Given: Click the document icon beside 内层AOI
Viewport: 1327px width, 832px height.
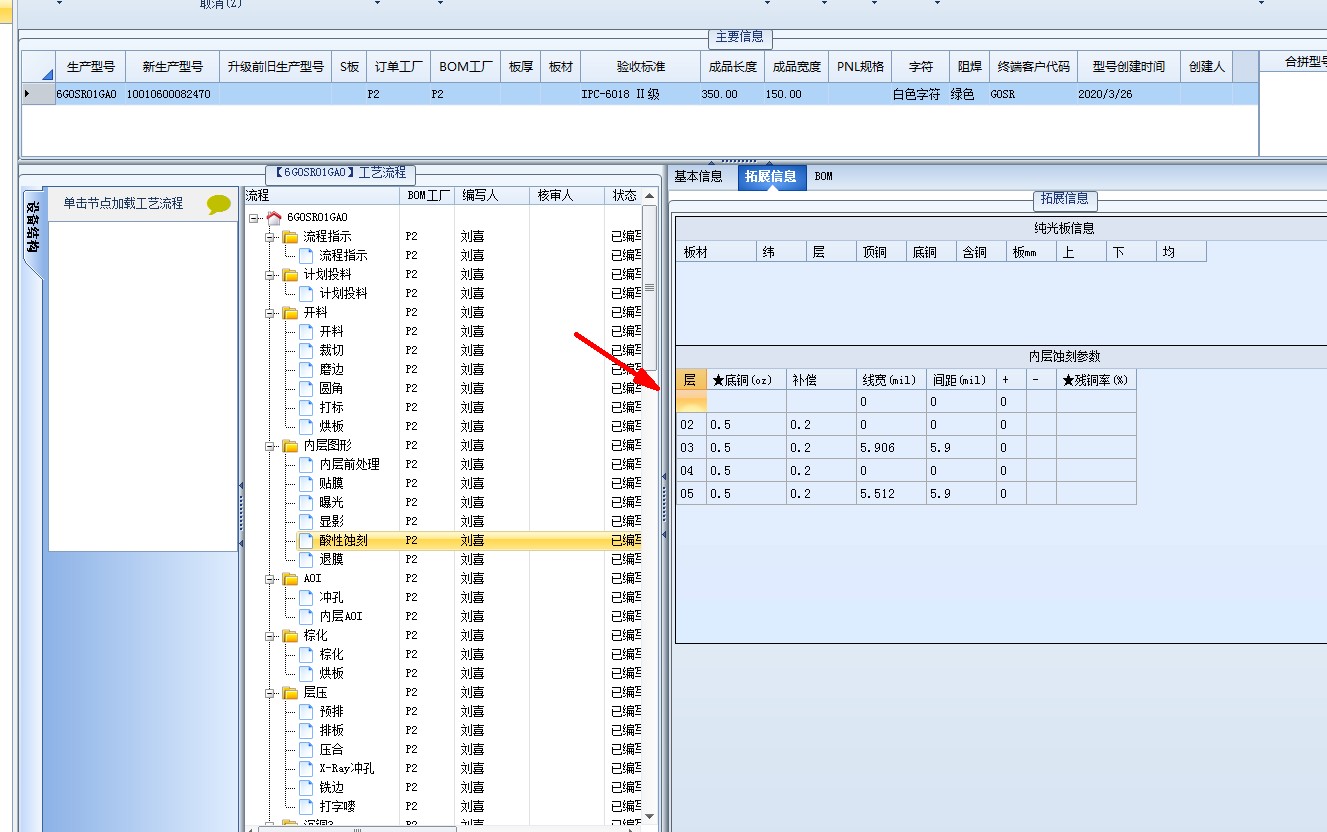Looking at the screenshot, I should (x=306, y=616).
